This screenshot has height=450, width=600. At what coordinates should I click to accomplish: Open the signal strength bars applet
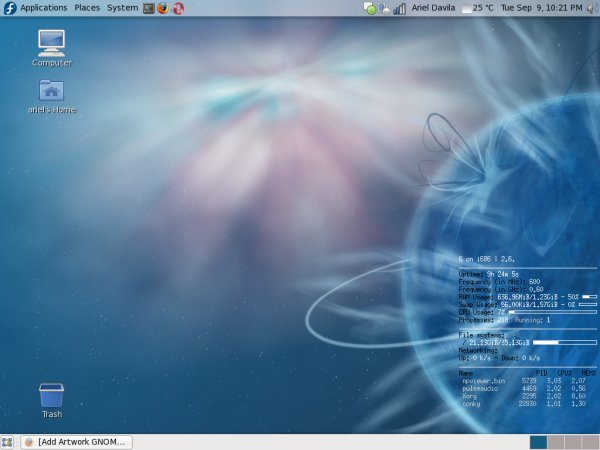click(x=399, y=9)
